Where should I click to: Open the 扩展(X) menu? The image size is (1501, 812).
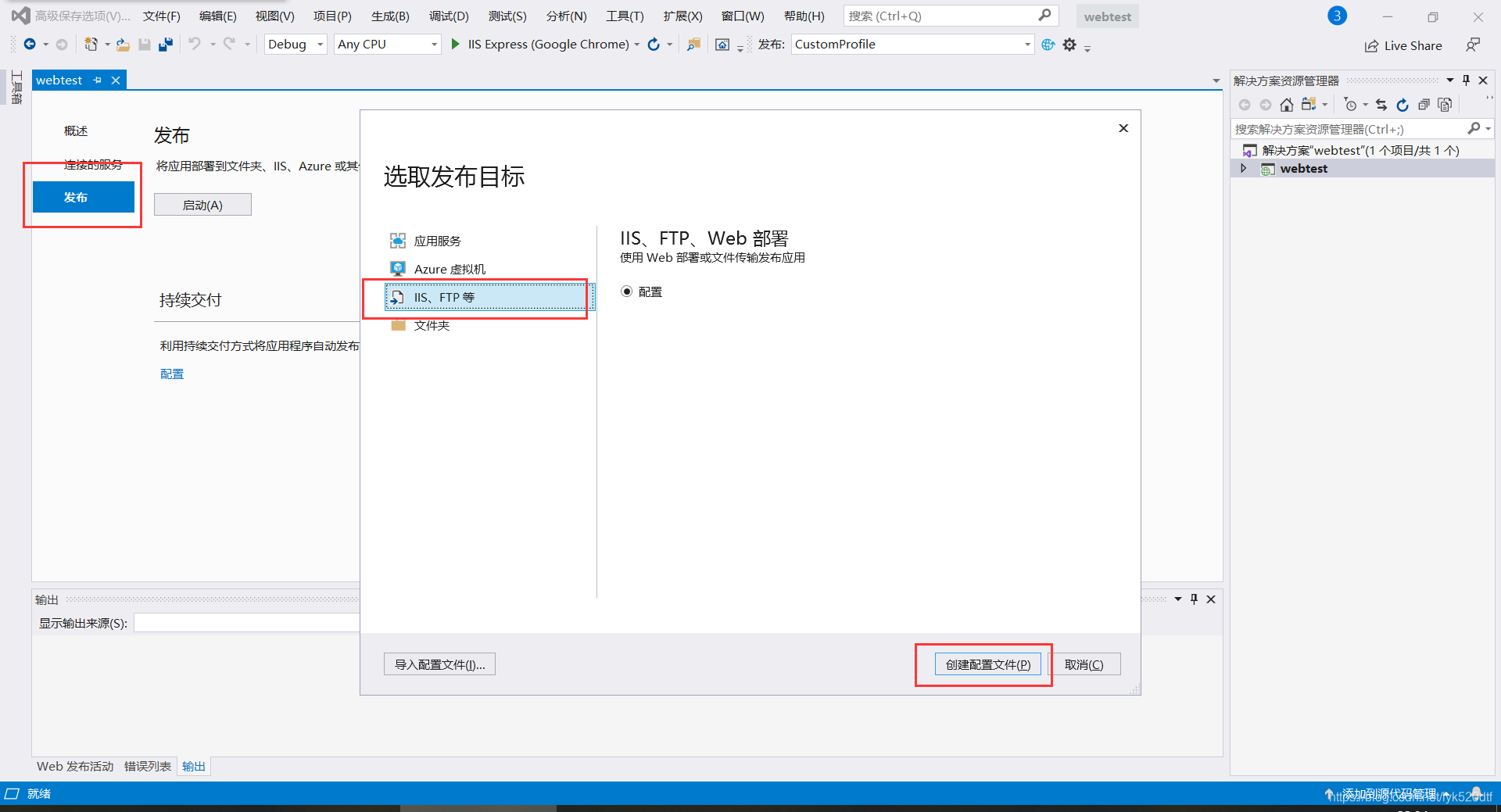[x=682, y=16]
